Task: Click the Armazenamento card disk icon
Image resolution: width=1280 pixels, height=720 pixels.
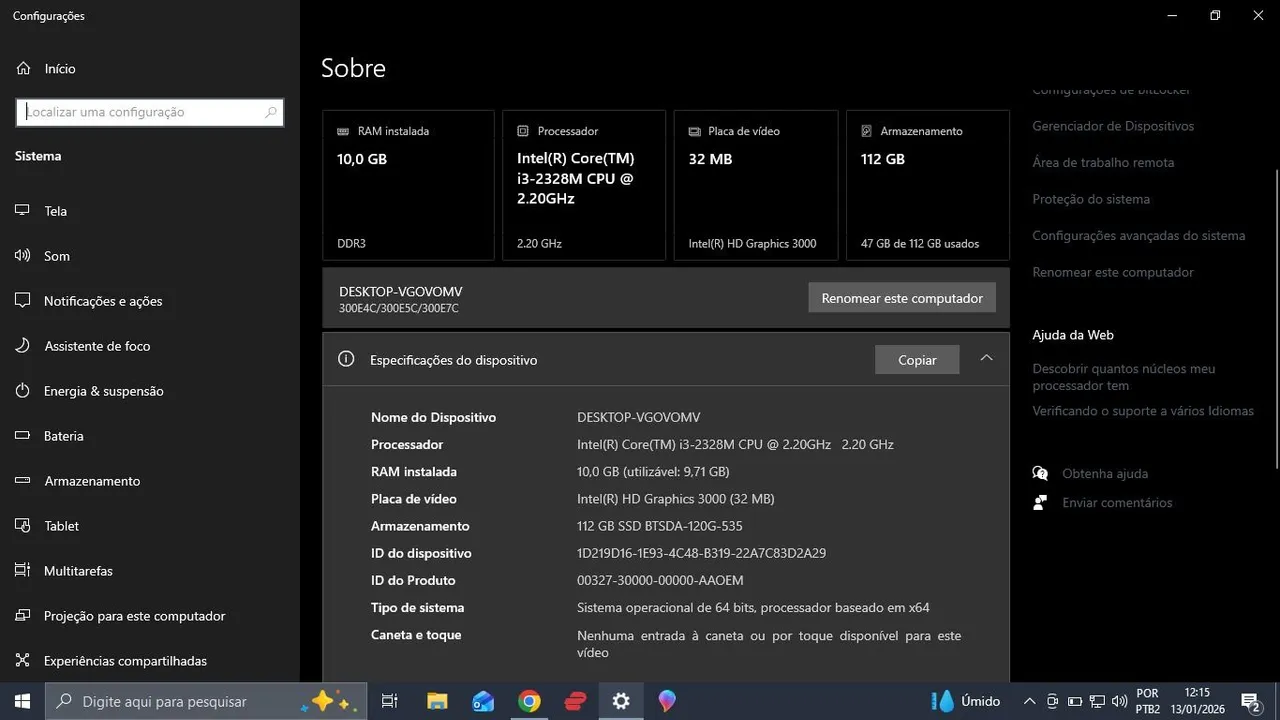Action: 866,131
